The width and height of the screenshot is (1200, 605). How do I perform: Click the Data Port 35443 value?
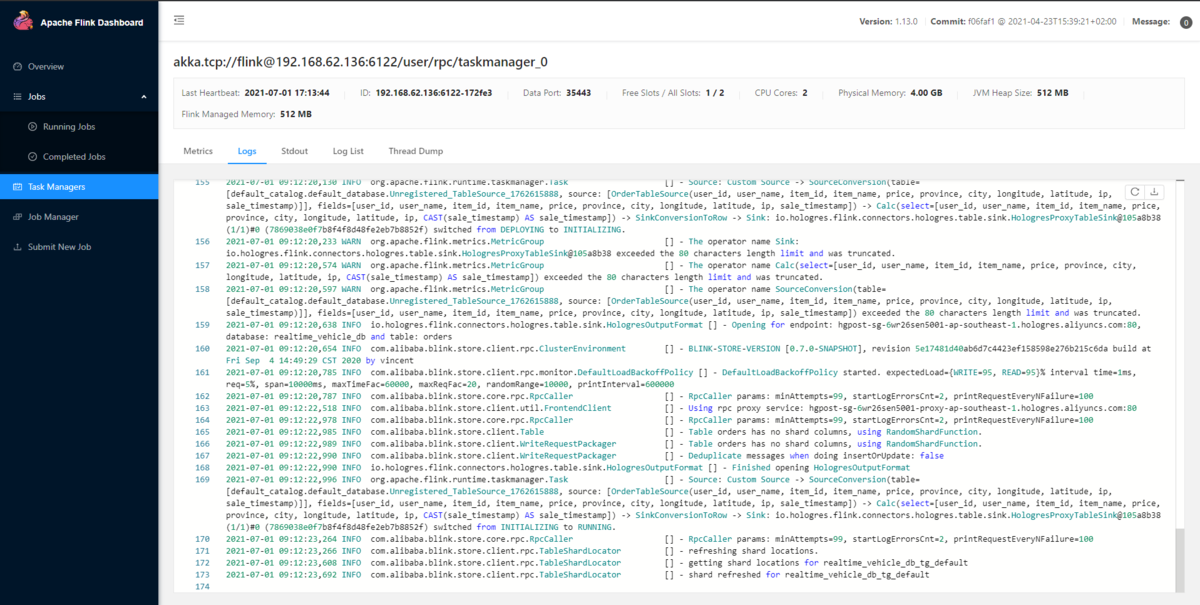[578, 93]
